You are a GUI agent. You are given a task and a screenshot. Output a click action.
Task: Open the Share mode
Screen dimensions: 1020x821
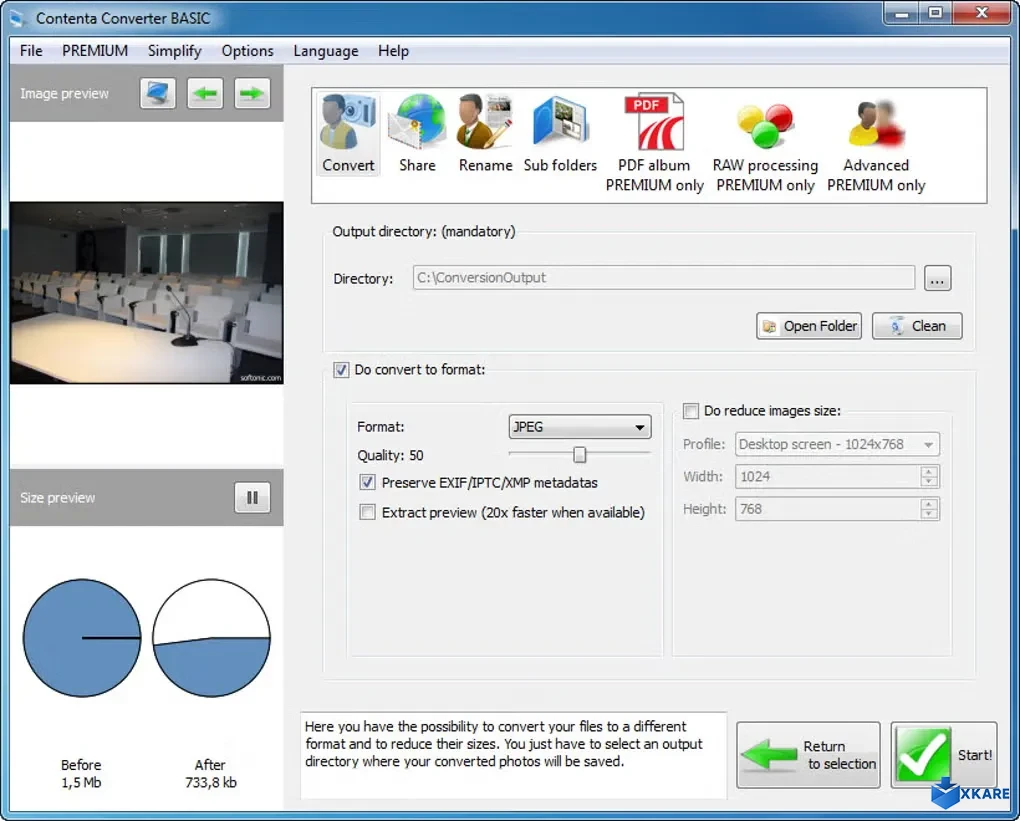click(x=417, y=134)
